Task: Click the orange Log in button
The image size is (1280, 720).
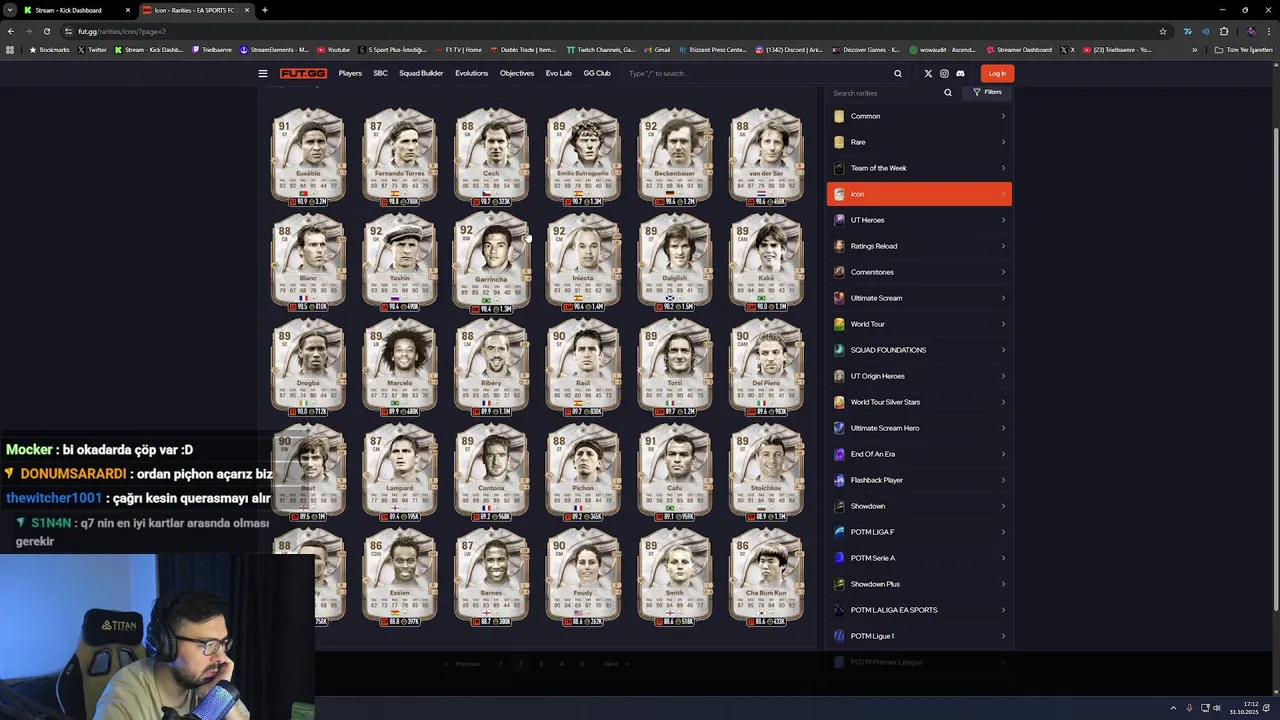Action: pos(997,73)
